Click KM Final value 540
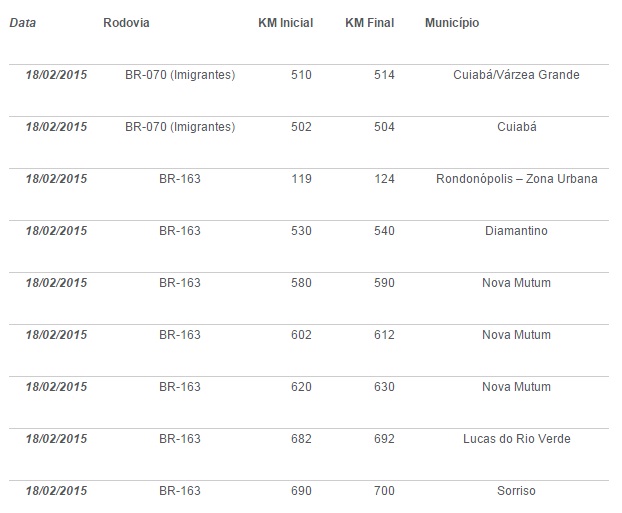This screenshot has height=513, width=622. pos(384,231)
